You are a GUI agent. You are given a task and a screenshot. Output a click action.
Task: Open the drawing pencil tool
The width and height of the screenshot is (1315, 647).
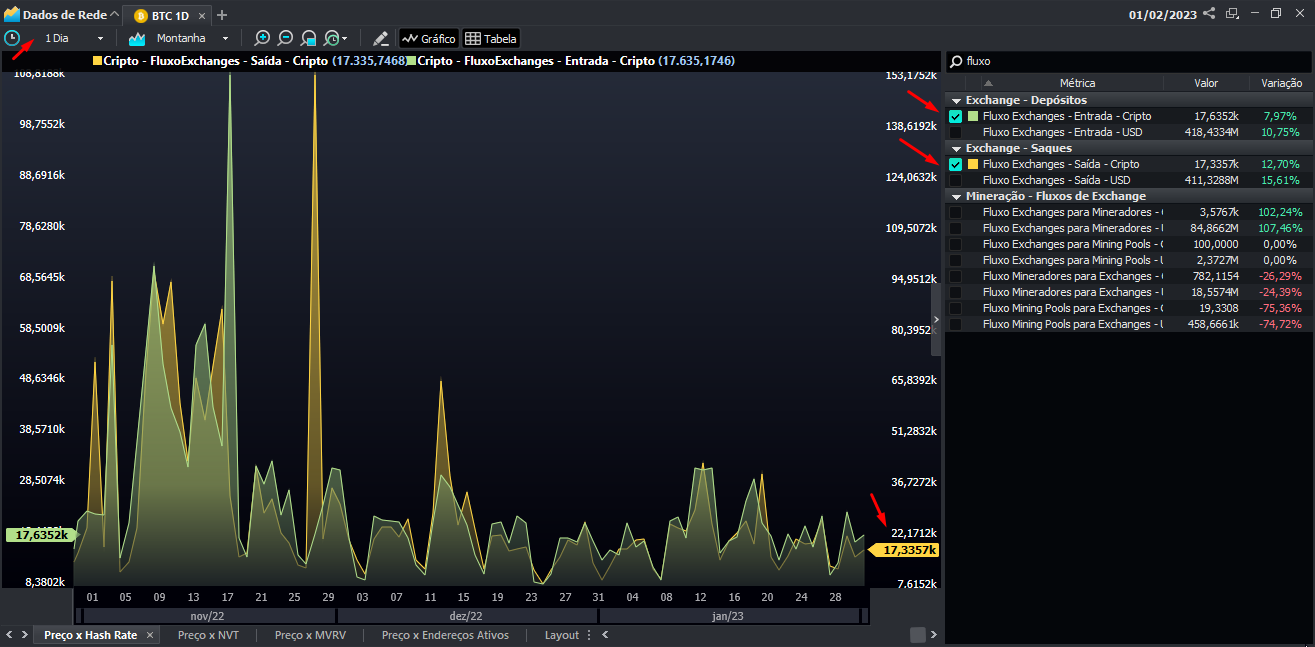click(x=381, y=37)
